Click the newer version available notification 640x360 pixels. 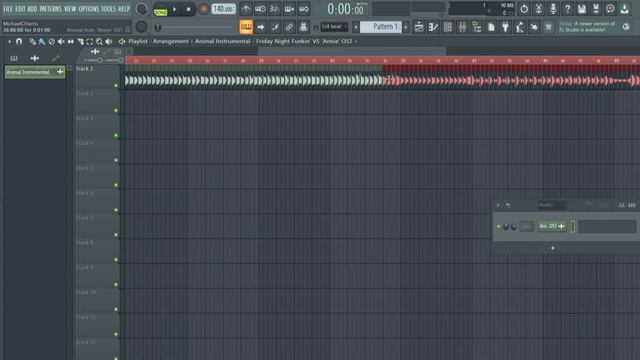click(x=587, y=27)
